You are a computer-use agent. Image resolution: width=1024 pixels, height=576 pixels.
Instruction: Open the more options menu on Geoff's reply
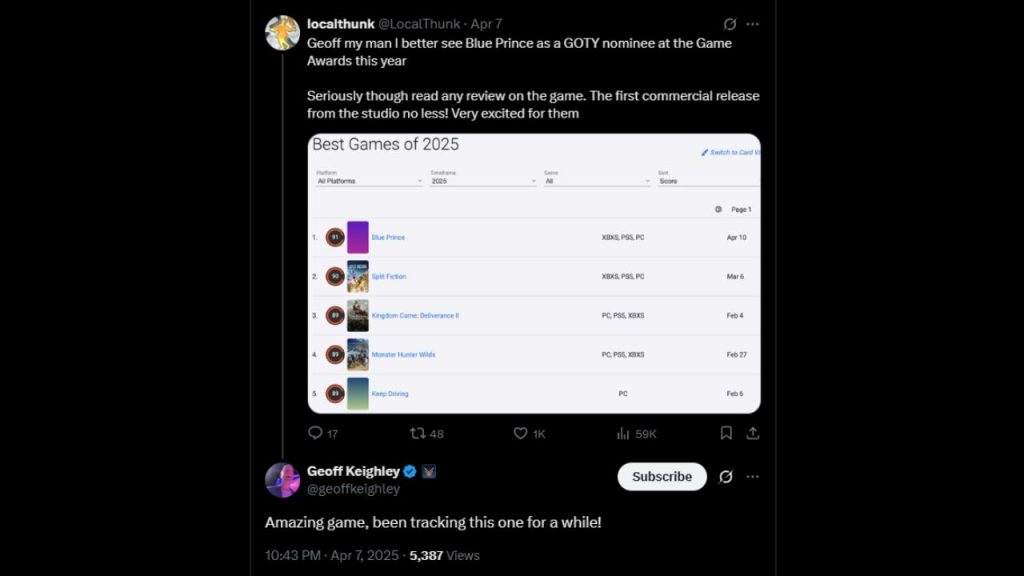[752, 477]
